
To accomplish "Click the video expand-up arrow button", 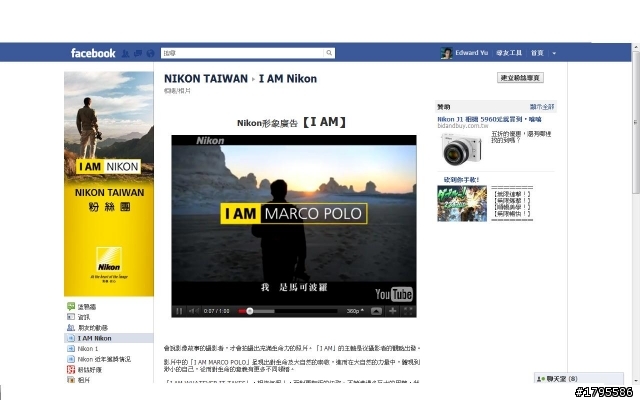I will point(376,311).
